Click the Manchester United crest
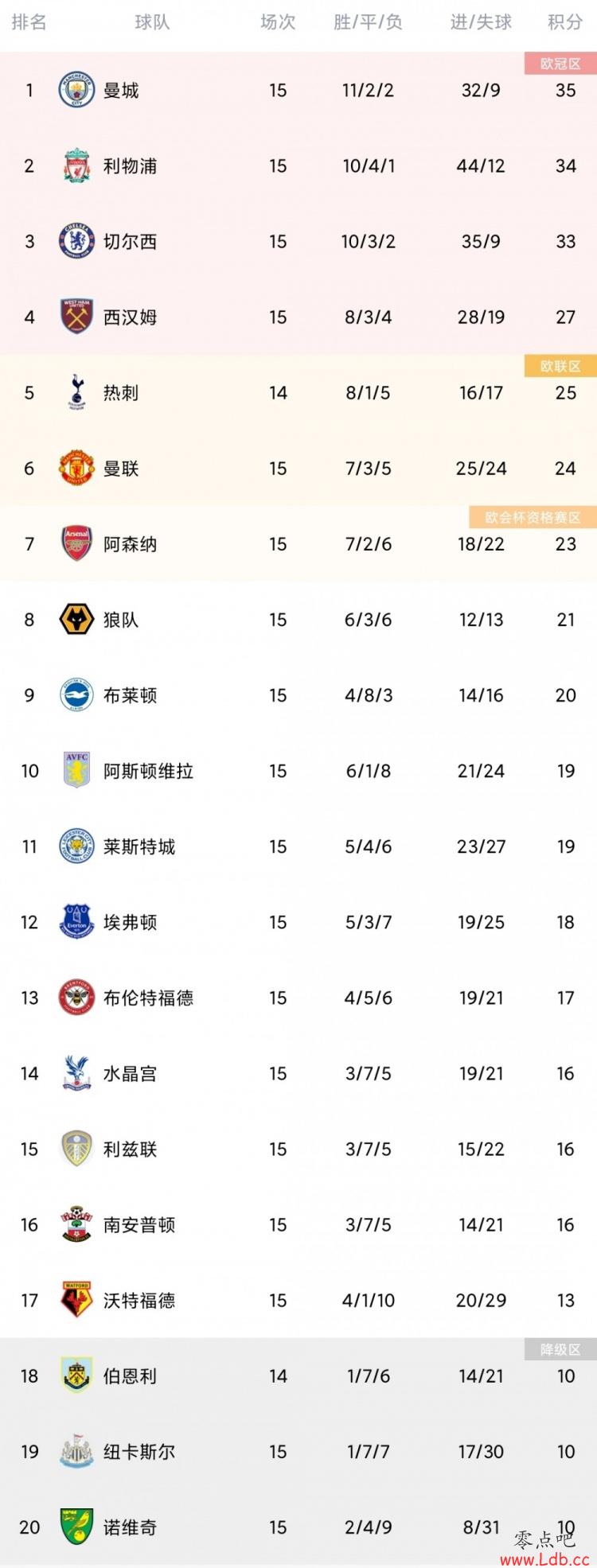Image resolution: width=597 pixels, height=1568 pixels. click(x=77, y=468)
